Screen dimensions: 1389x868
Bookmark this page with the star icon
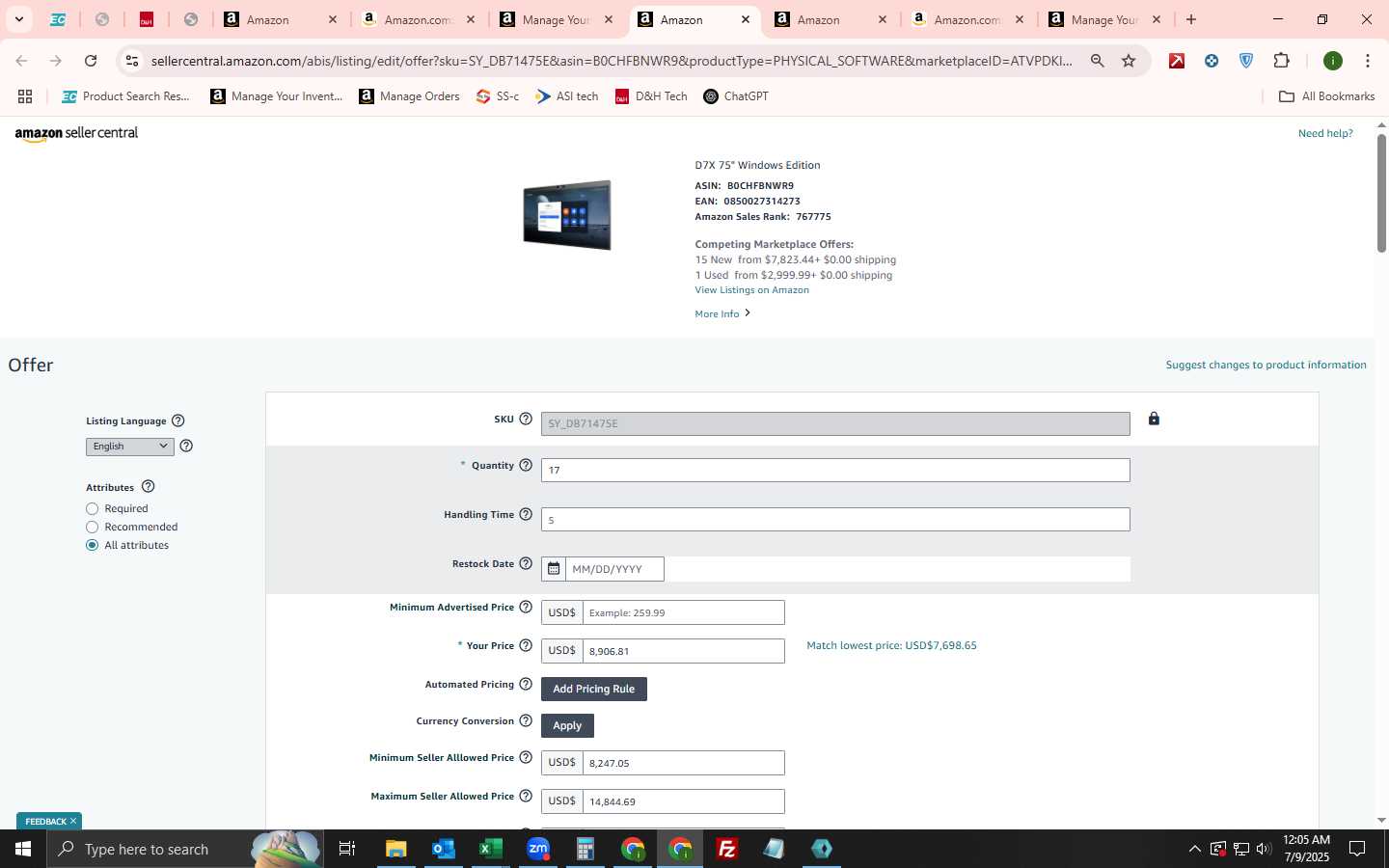[1129, 61]
